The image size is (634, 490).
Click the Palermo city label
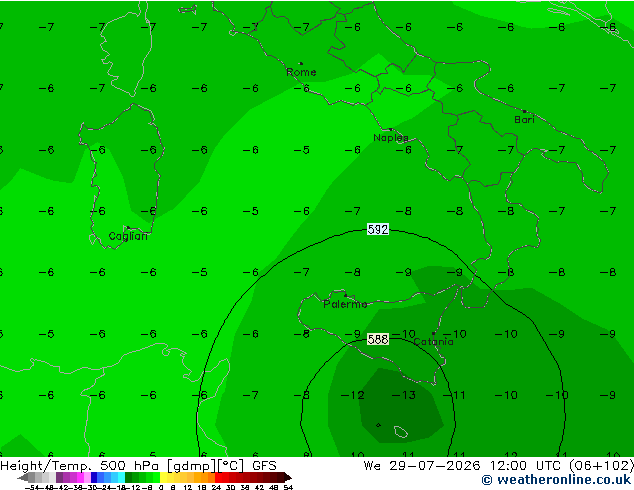[x=345, y=304]
